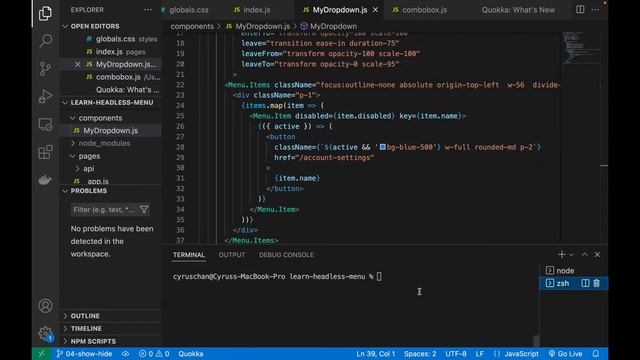Change end of line sequence LF
The width and height of the screenshot is (640, 360).
click(x=480, y=354)
